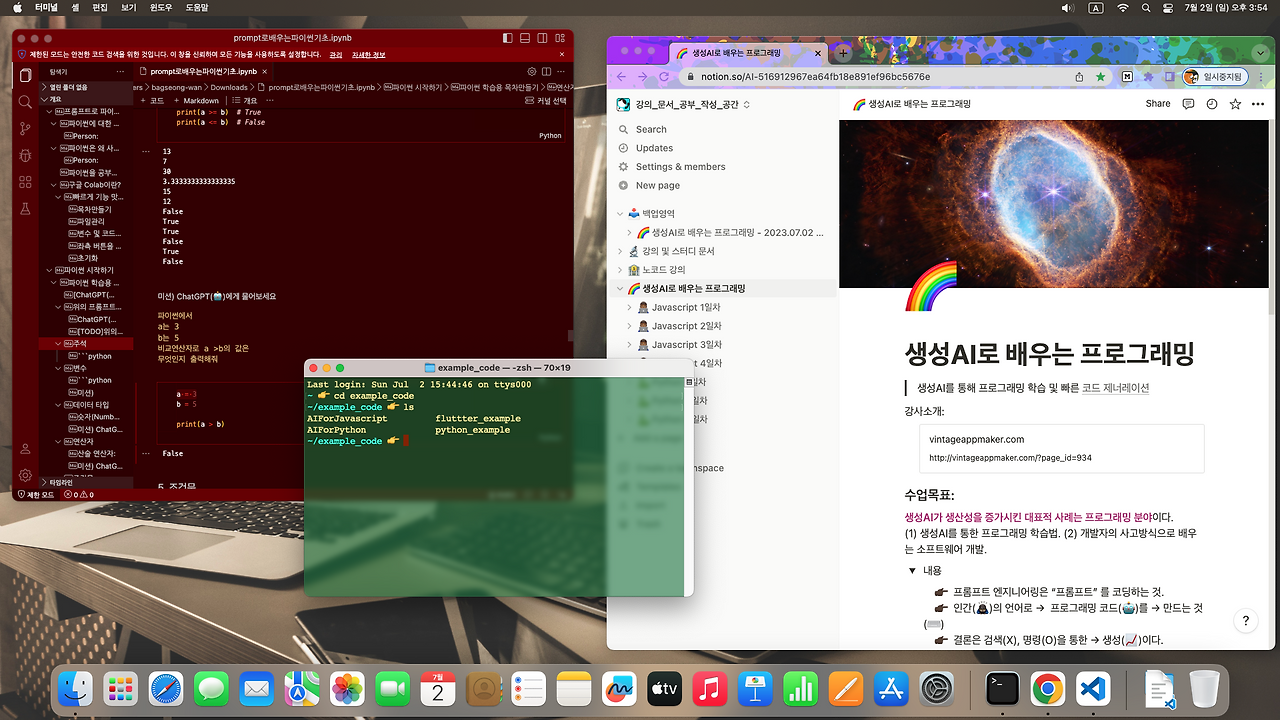Open the Extensions view in VS Code
Viewport: 1280px width, 720px height.
coord(25,184)
